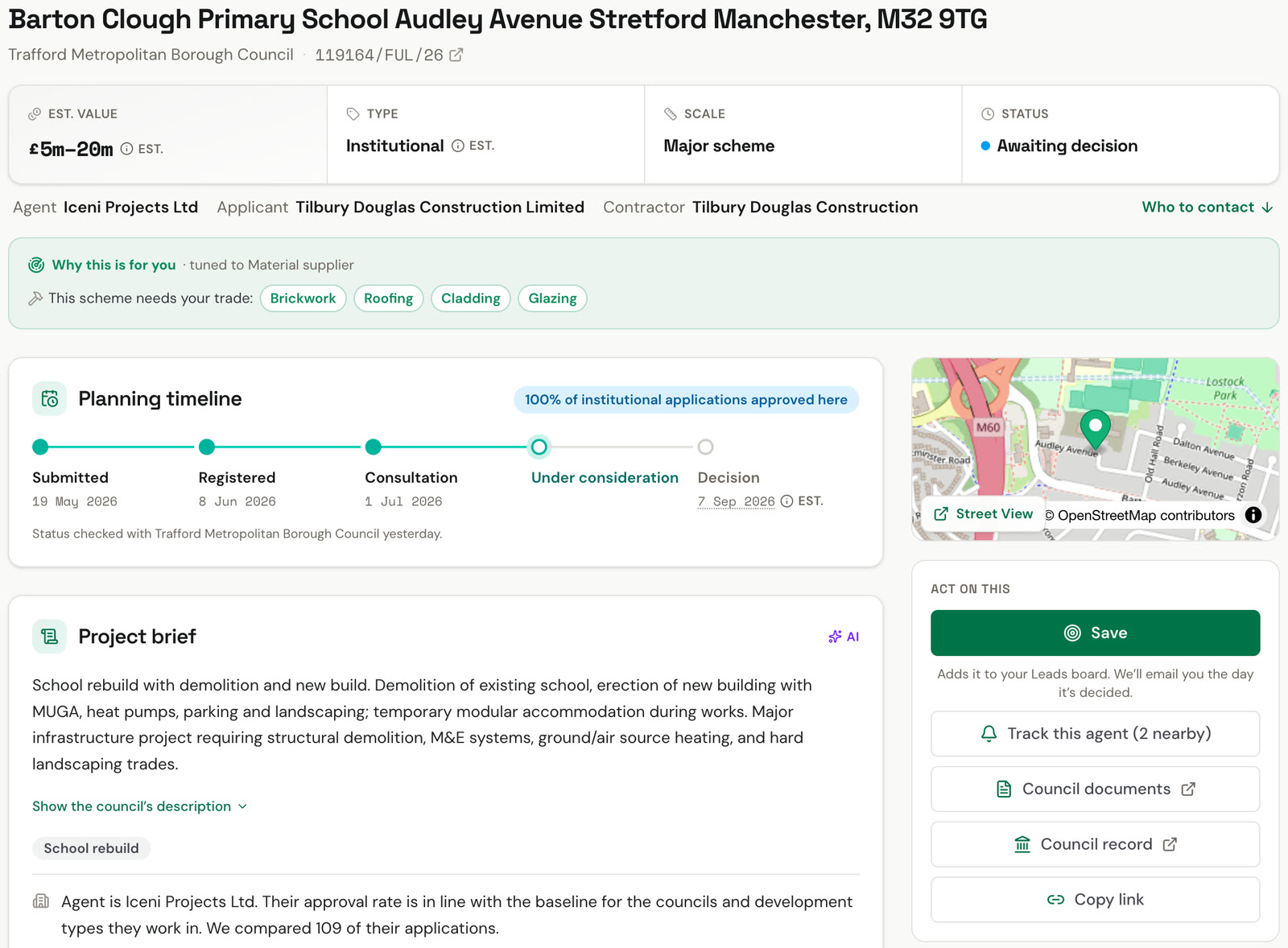Click the Planning timeline calendar icon
Screen dimensions: 1288x948
click(x=50, y=399)
